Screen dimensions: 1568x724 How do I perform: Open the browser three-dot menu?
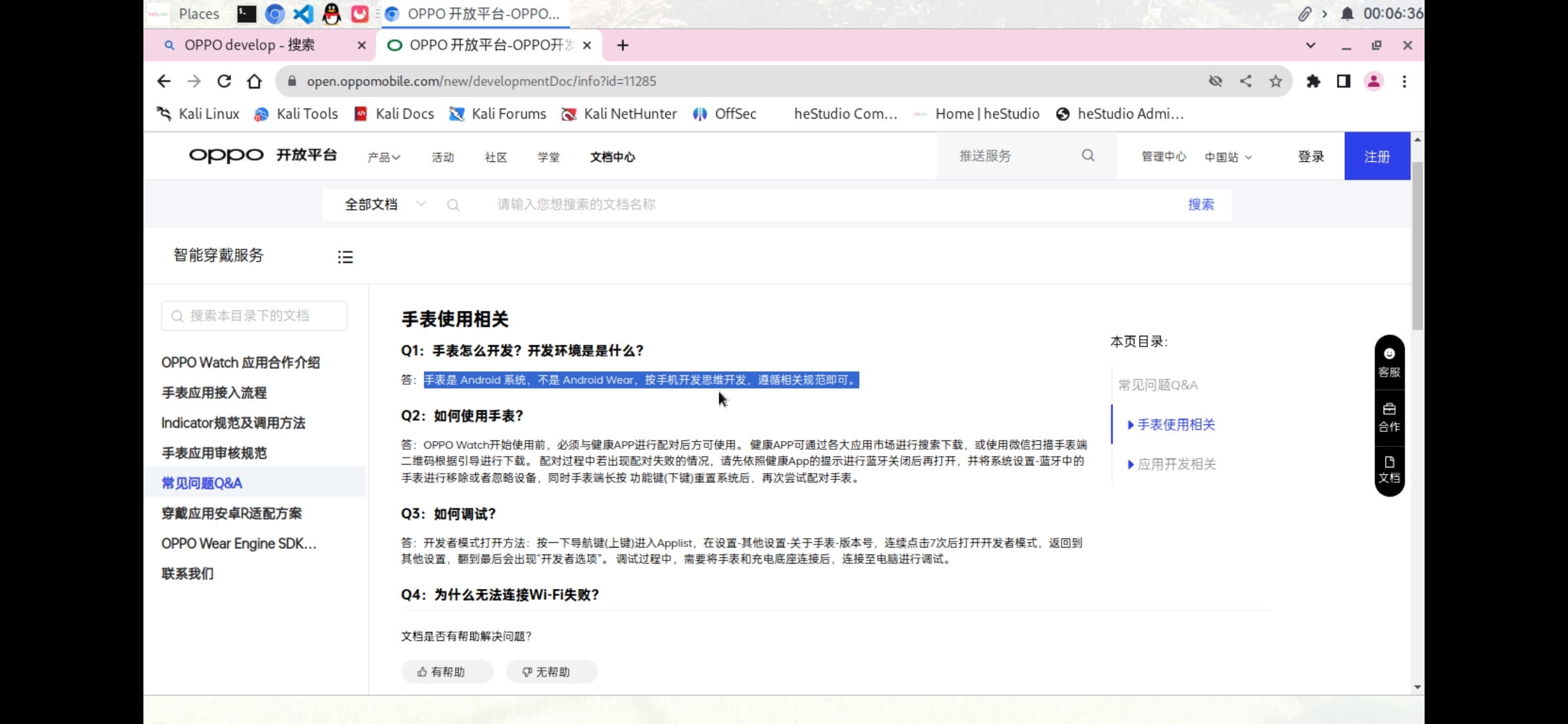coord(1404,81)
